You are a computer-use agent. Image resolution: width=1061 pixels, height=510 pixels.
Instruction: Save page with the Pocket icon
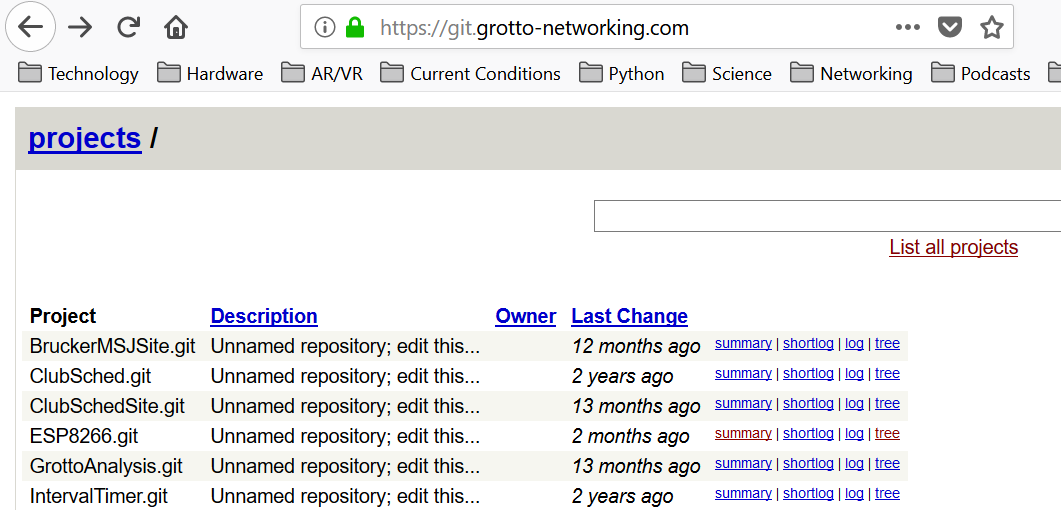(x=949, y=27)
